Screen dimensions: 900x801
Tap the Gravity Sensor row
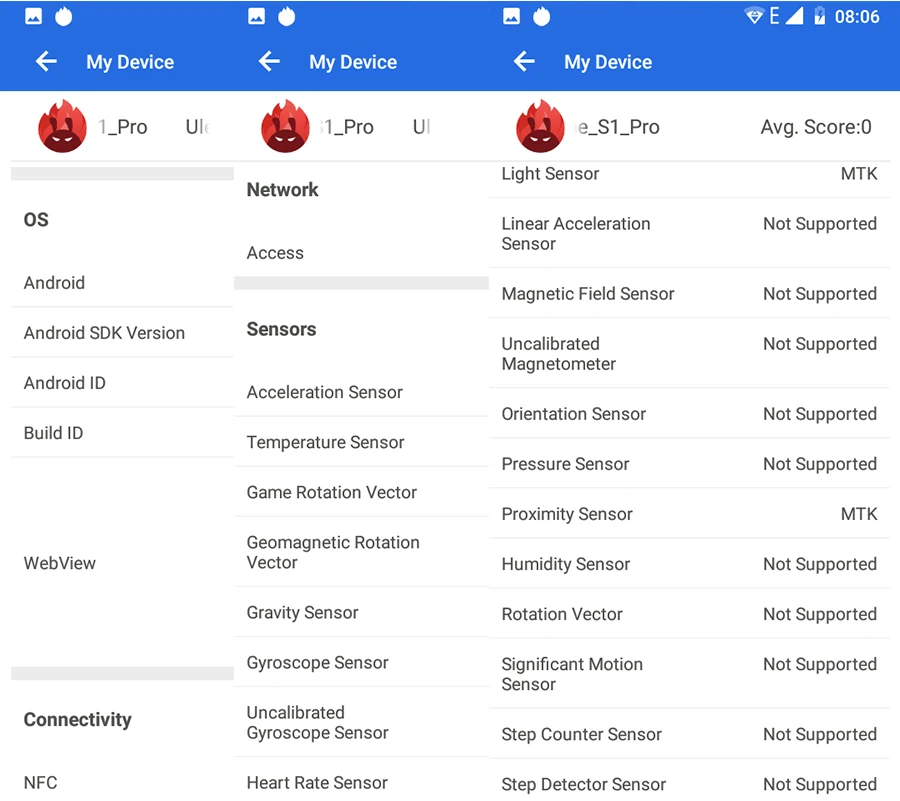(362, 612)
